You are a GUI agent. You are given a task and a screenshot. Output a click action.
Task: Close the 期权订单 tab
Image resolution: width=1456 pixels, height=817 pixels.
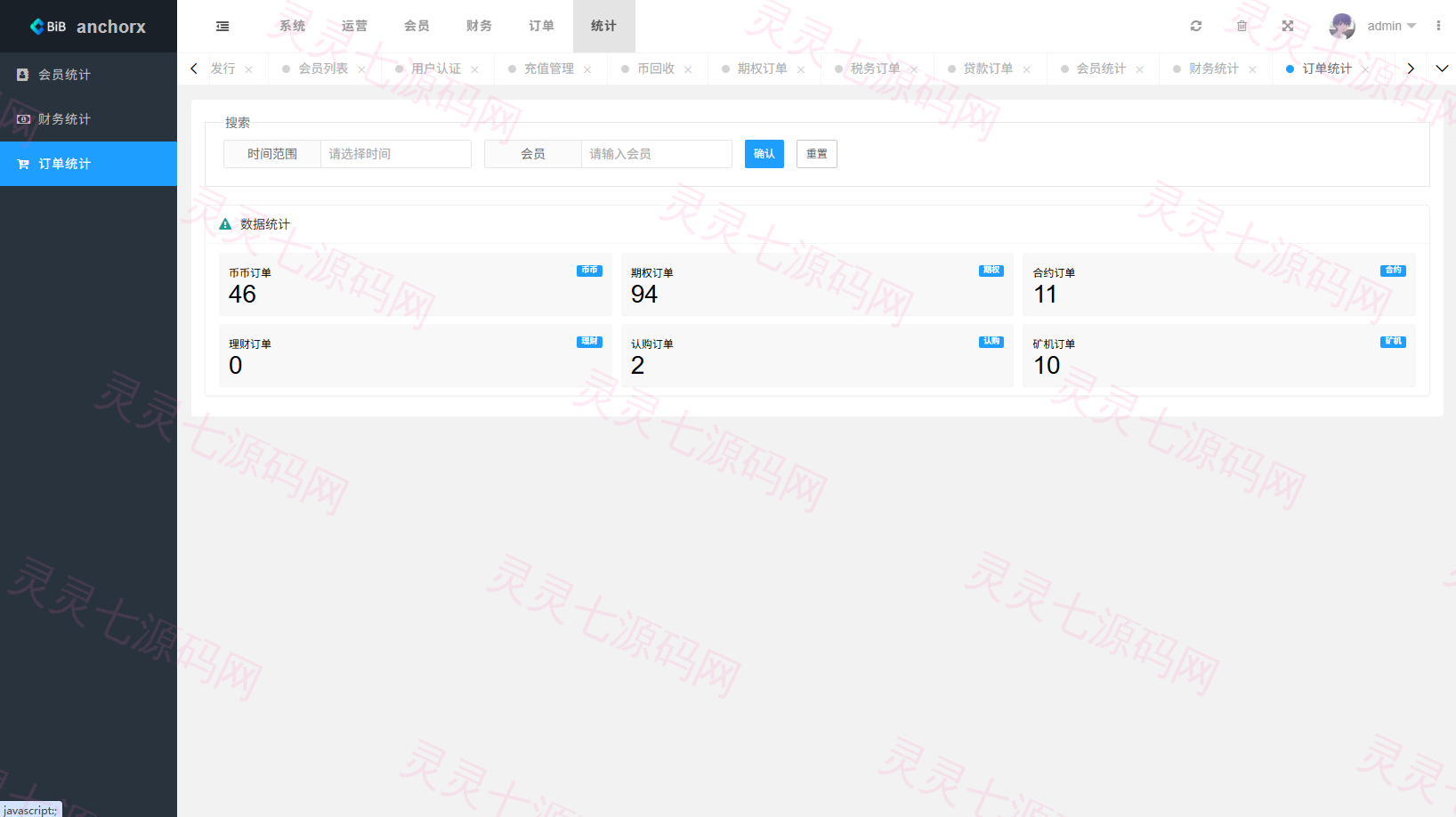tap(801, 69)
